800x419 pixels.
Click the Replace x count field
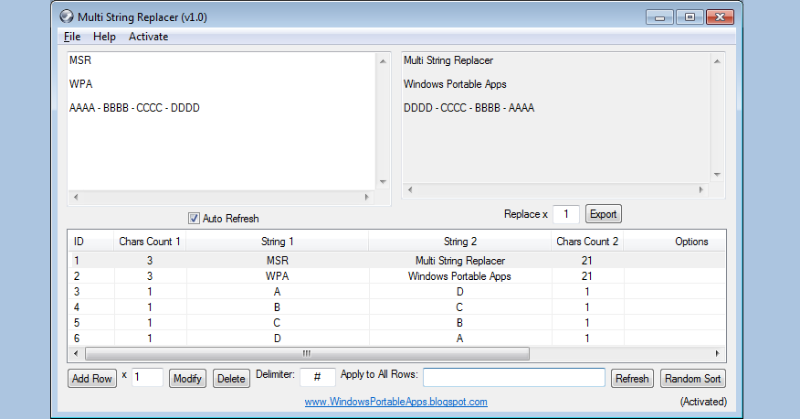pos(566,214)
